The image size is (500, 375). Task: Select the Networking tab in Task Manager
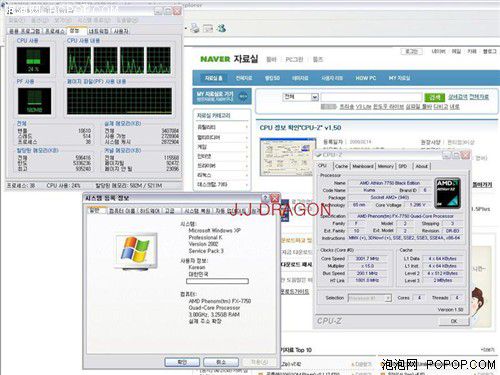click(x=98, y=31)
